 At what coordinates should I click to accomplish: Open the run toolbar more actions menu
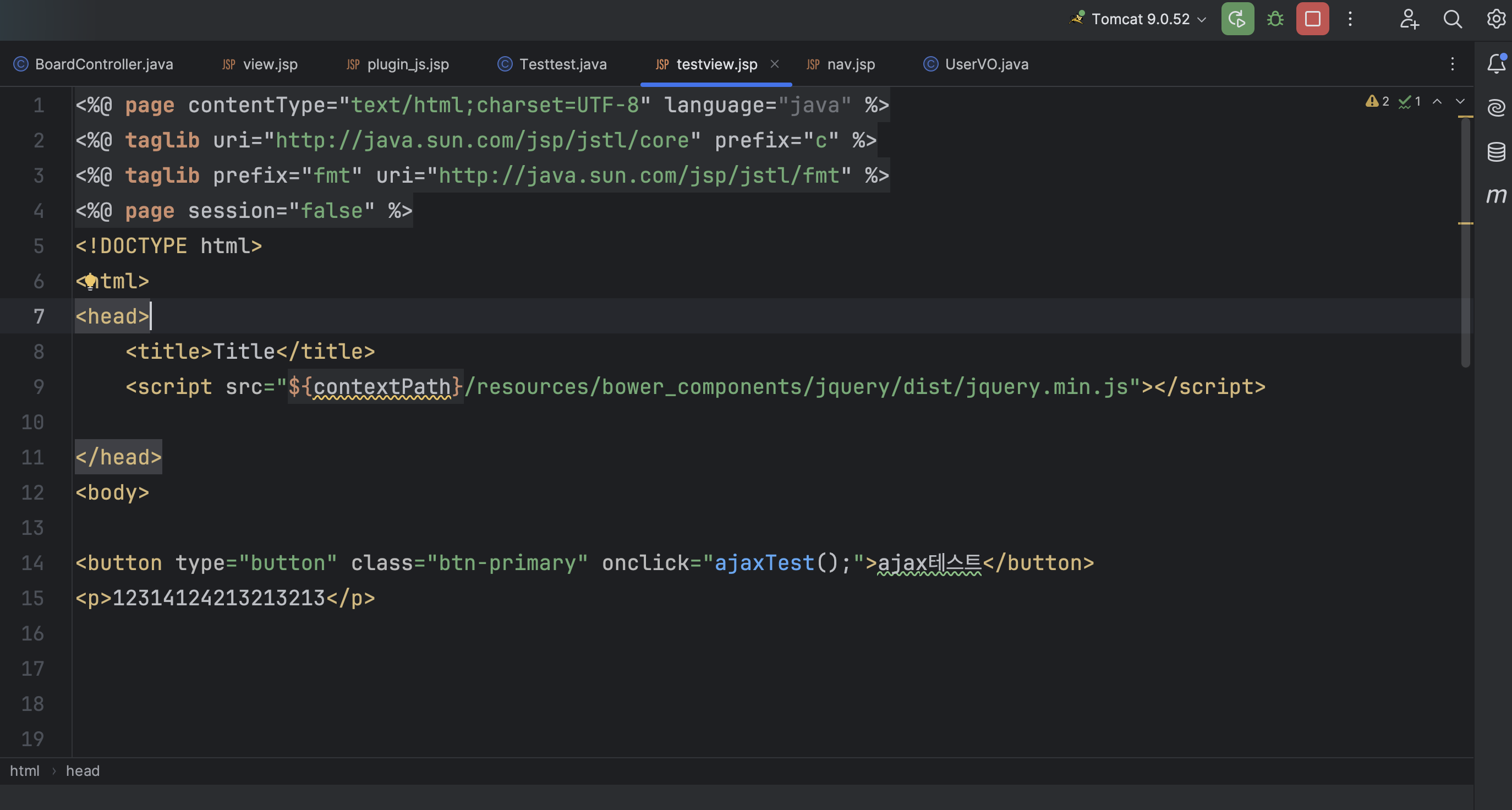tap(1350, 19)
